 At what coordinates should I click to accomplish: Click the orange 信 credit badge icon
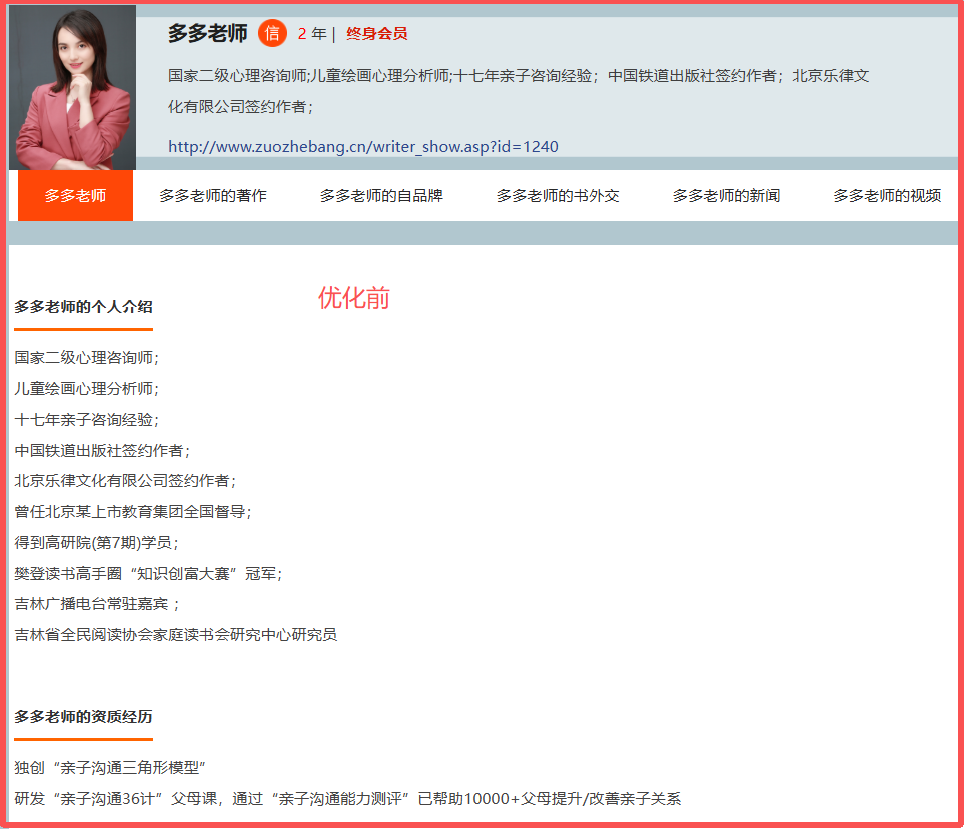click(272, 33)
